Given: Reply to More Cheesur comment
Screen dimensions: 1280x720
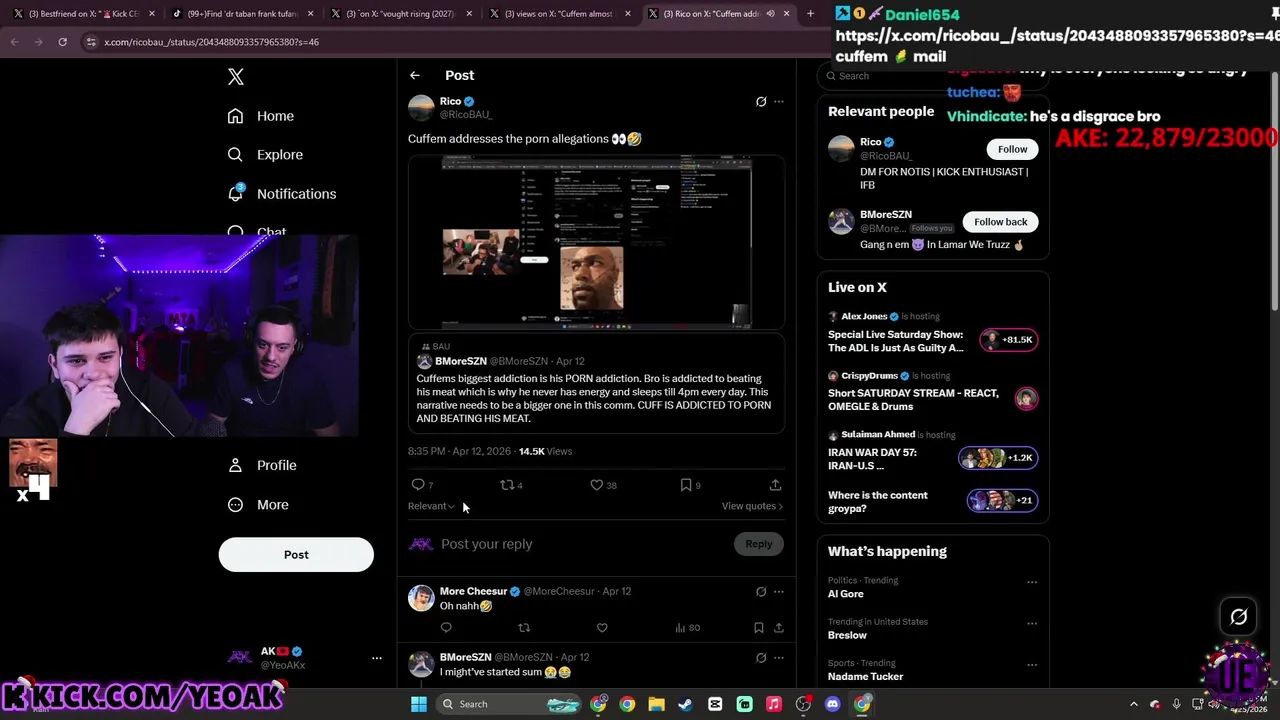Looking at the screenshot, I should point(446,628).
